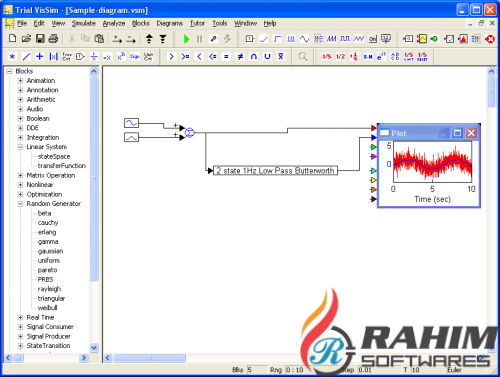Open the Simulate menu
Image resolution: width=500 pixels, height=377 pixels.
click(x=84, y=23)
